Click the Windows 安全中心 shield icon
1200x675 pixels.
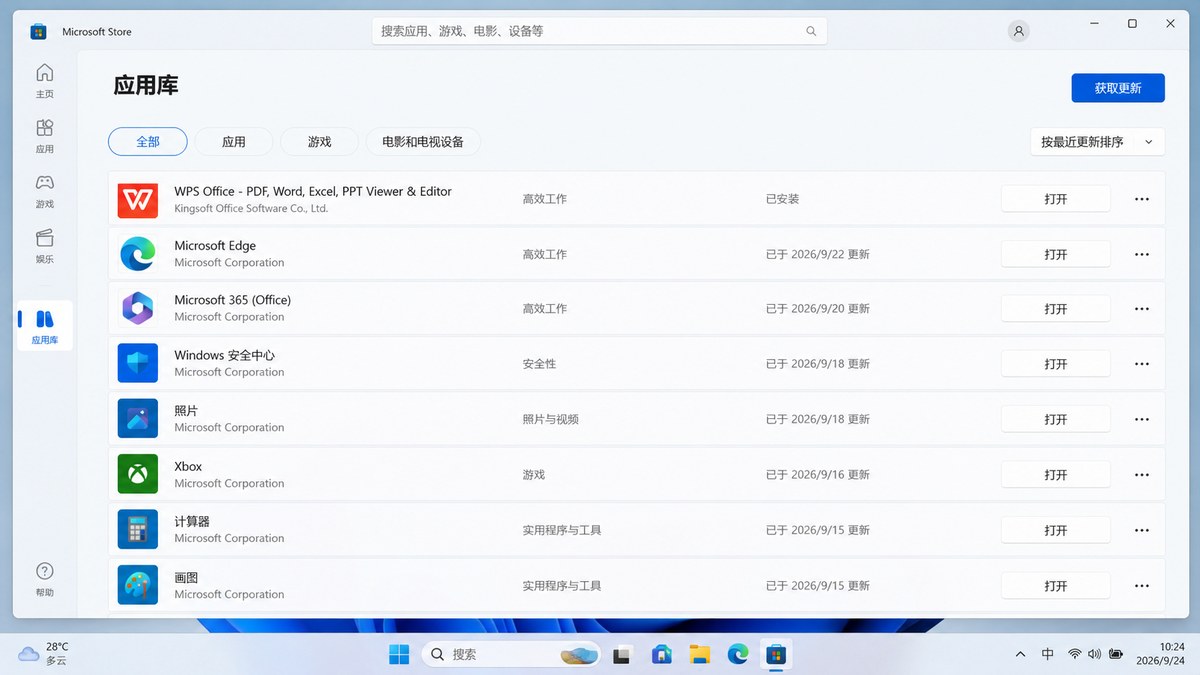click(x=137, y=363)
